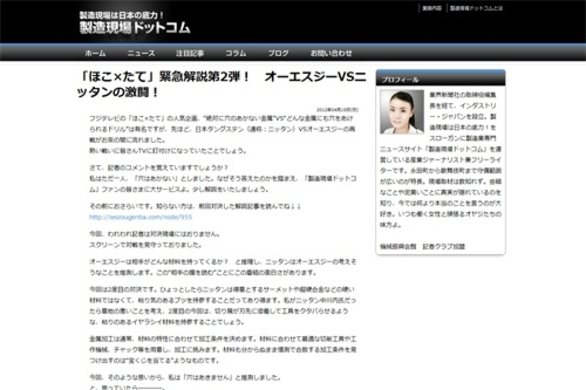Click the tagline 製造現場は日本の底力！

(122, 15)
